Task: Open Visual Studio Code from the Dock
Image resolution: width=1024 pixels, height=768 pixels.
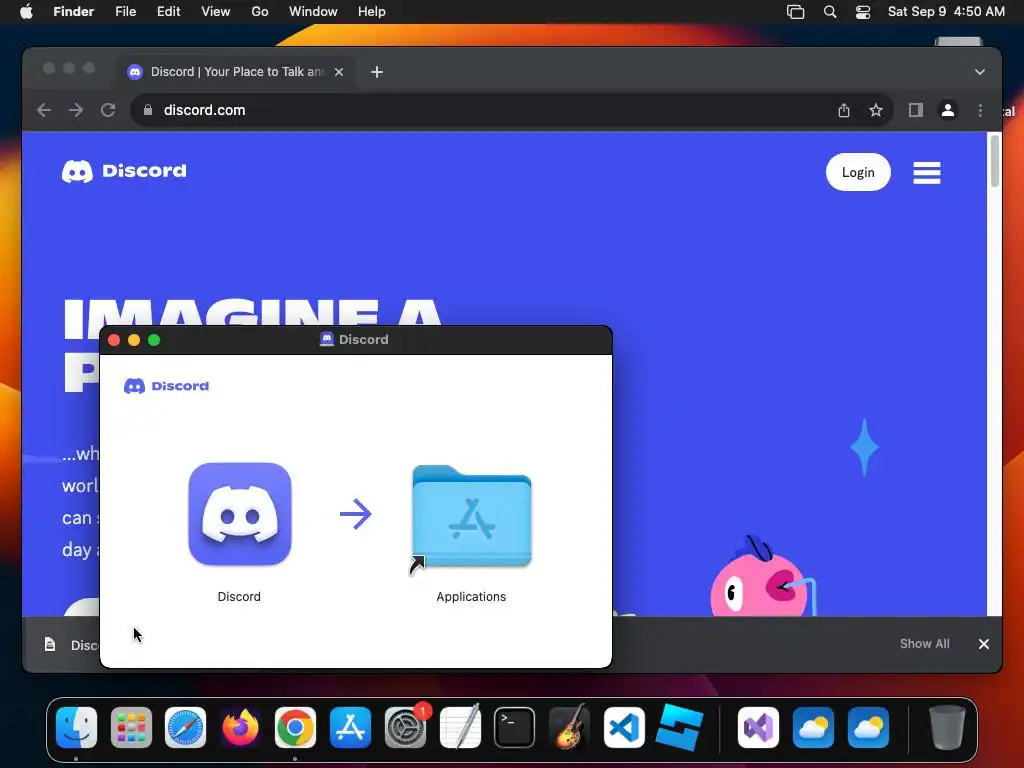Action: click(624, 727)
